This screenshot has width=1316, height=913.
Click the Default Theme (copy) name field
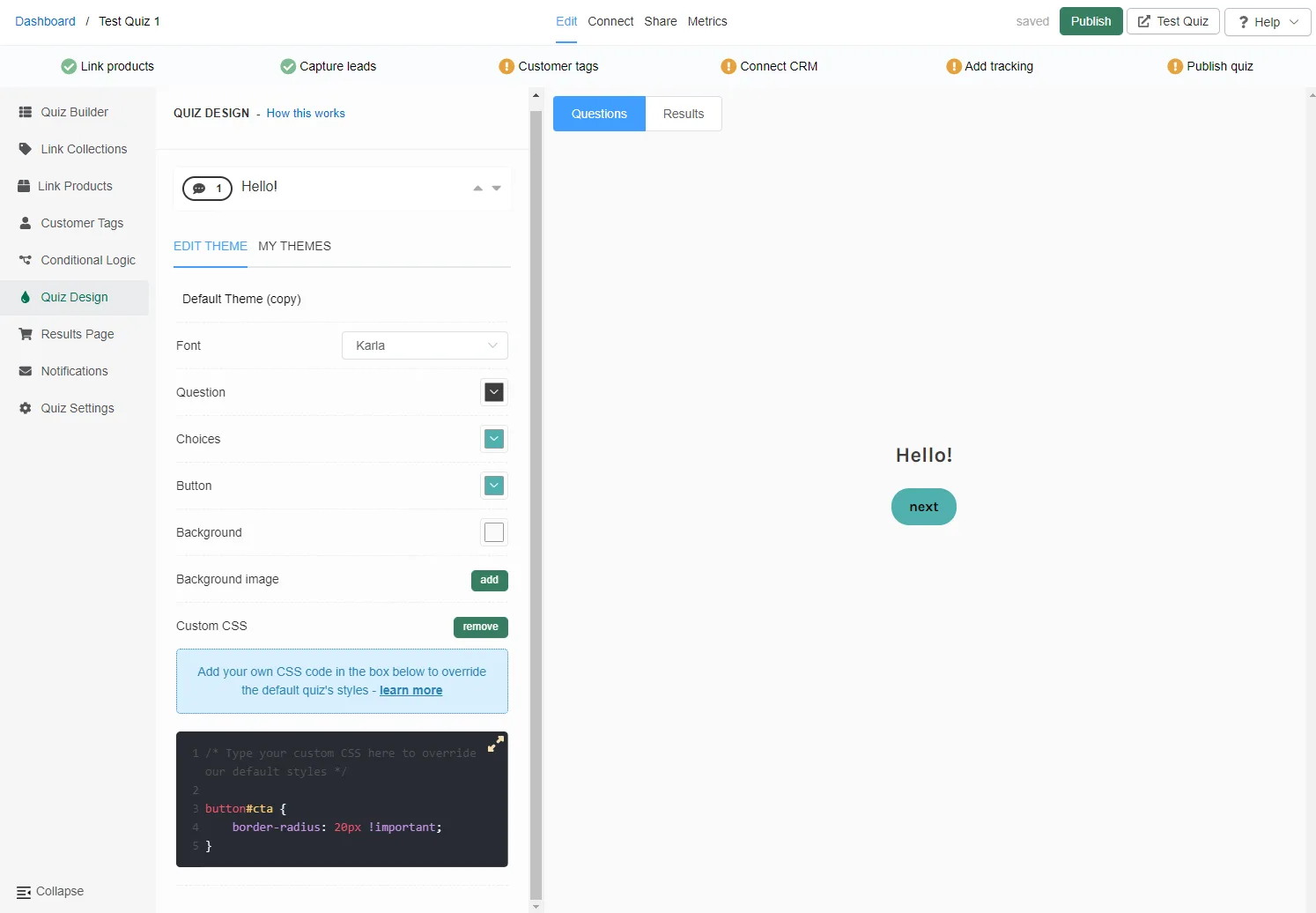pos(342,299)
